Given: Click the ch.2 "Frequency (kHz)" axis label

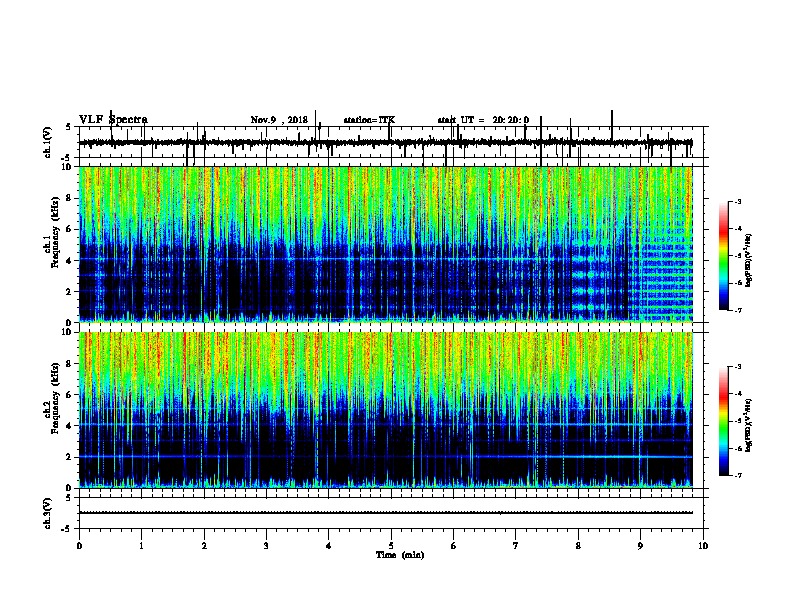Looking at the screenshot, I should tap(55, 400).
